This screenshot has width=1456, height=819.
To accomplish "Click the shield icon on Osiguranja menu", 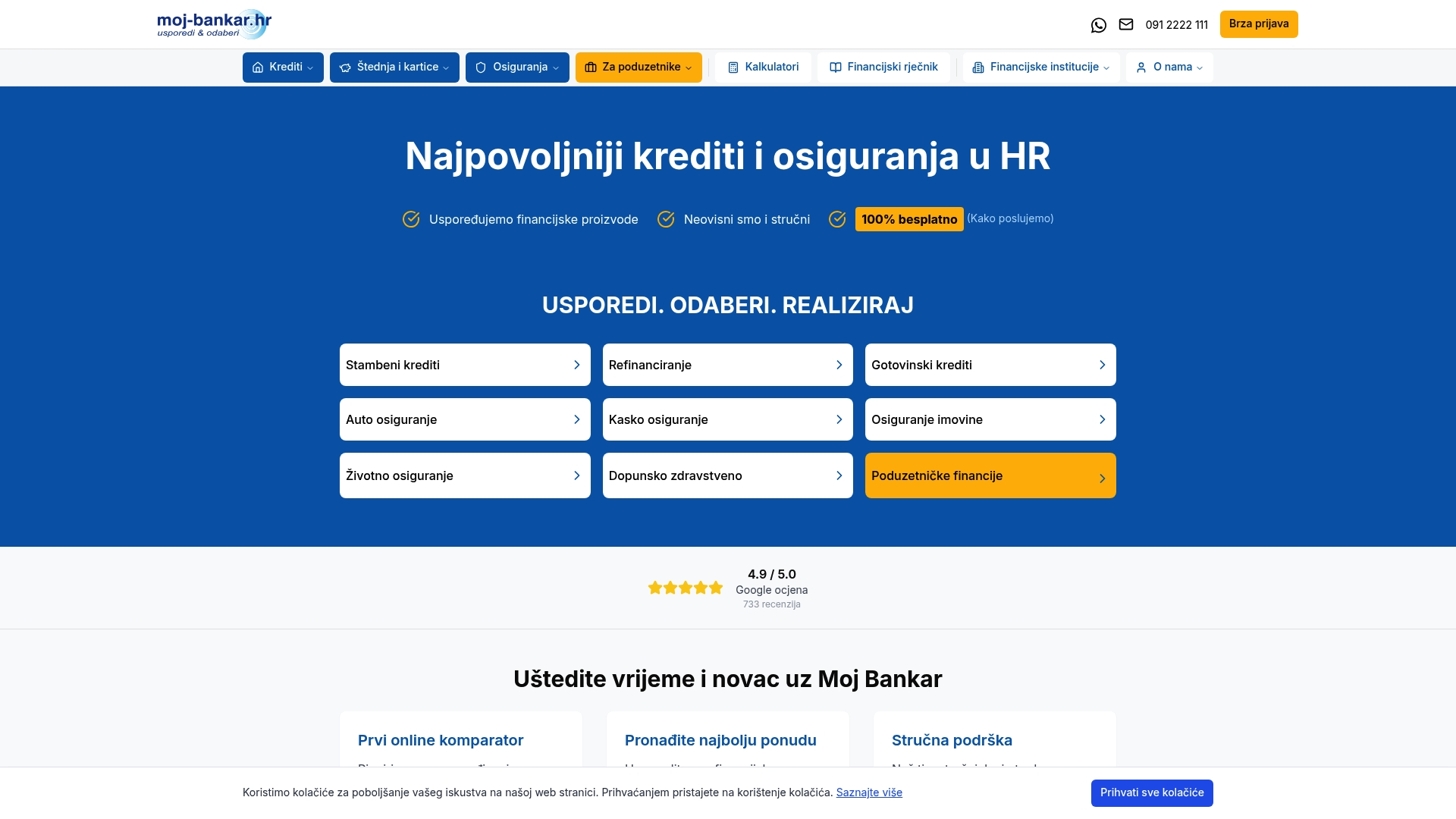I will (481, 67).
